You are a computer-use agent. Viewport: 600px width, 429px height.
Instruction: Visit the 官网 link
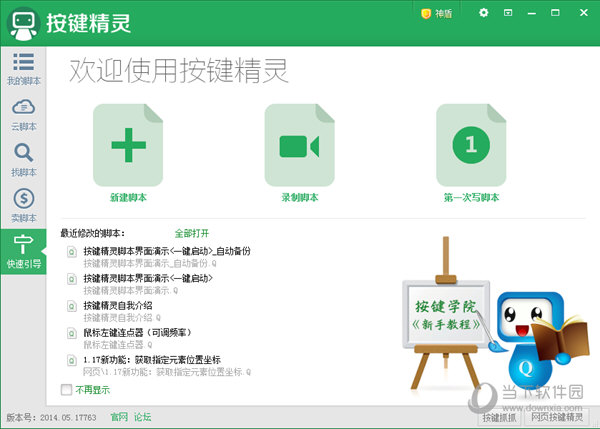pyautogui.click(x=119, y=417)
